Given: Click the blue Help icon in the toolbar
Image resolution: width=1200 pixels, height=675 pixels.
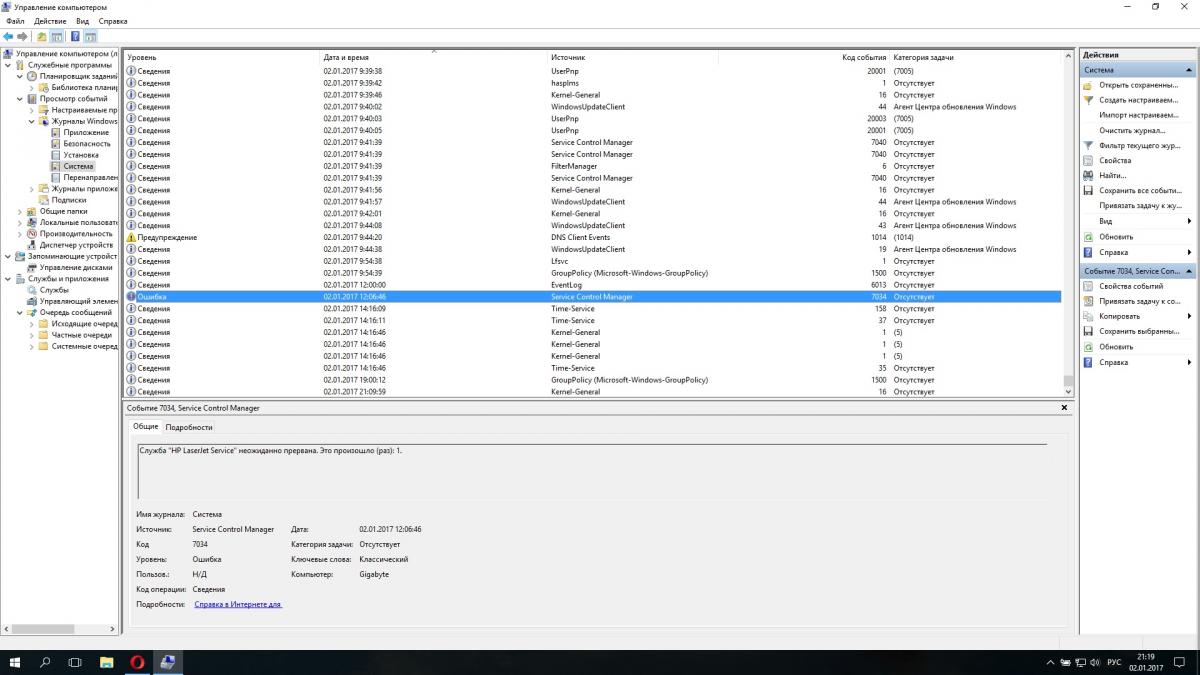Looking at the screenshot, I should (x=75, y=37).
